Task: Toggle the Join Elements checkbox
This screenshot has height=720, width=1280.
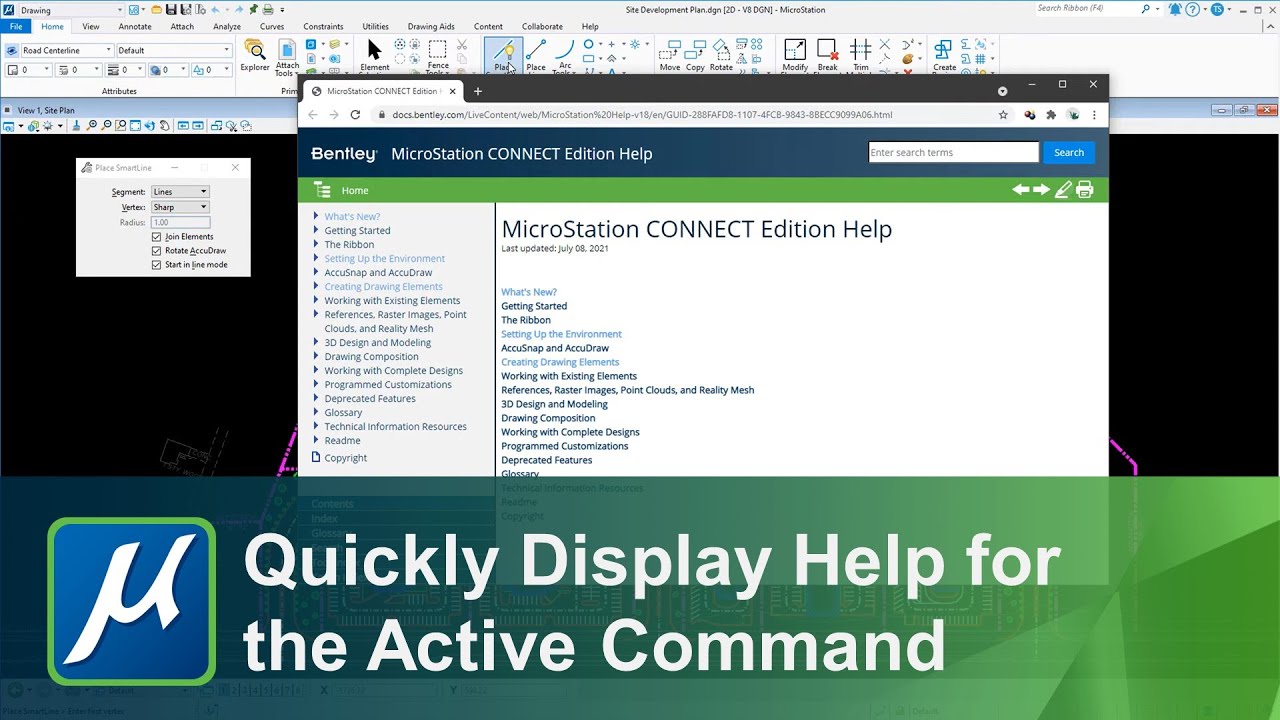Action: [156, 237]
